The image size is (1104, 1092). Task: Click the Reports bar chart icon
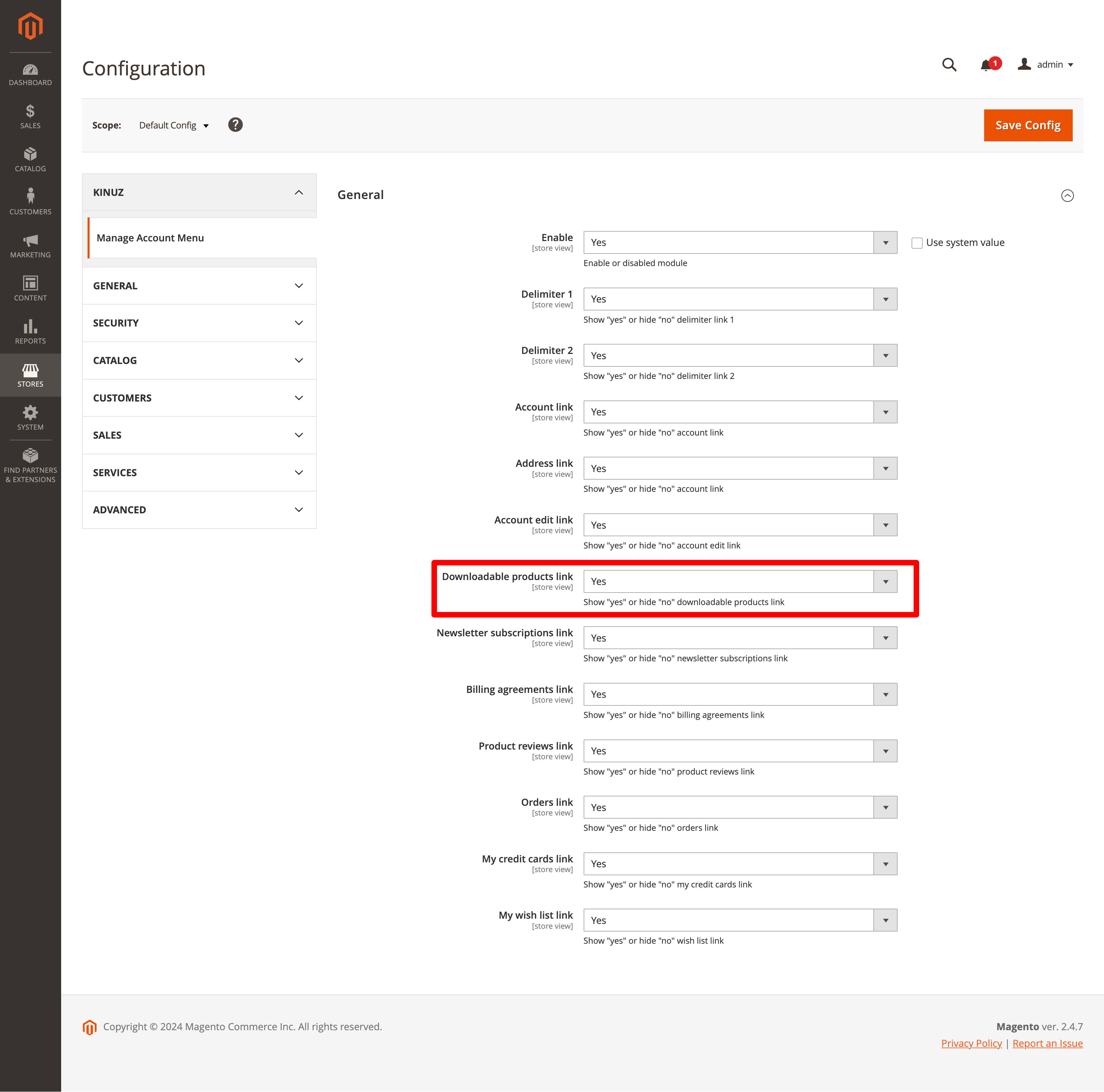(x=30, y=332)
